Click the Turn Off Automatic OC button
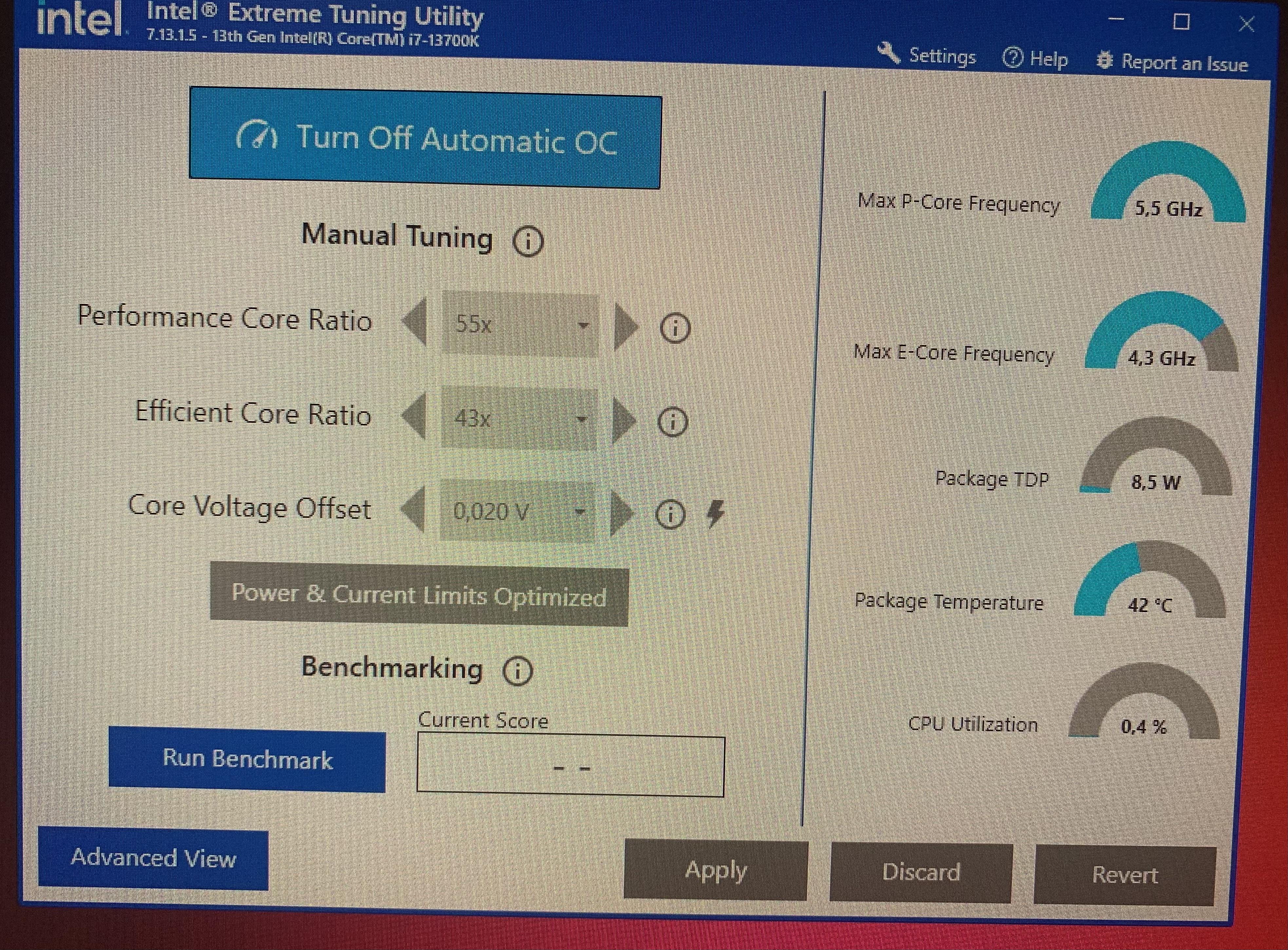This screenshot has height=950, width=1288. (x=425, y=138)
